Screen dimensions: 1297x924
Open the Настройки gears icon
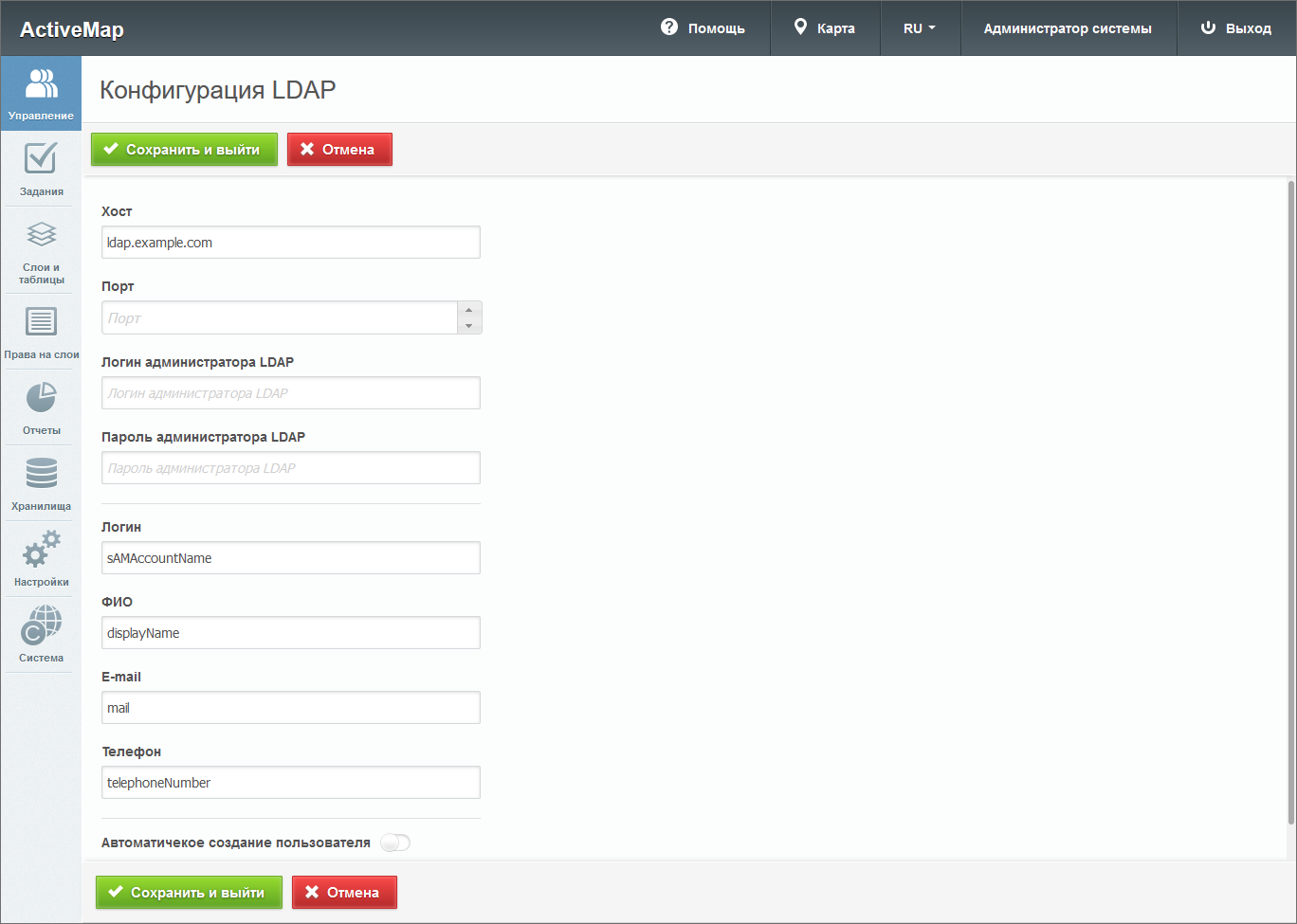point(41,550)
